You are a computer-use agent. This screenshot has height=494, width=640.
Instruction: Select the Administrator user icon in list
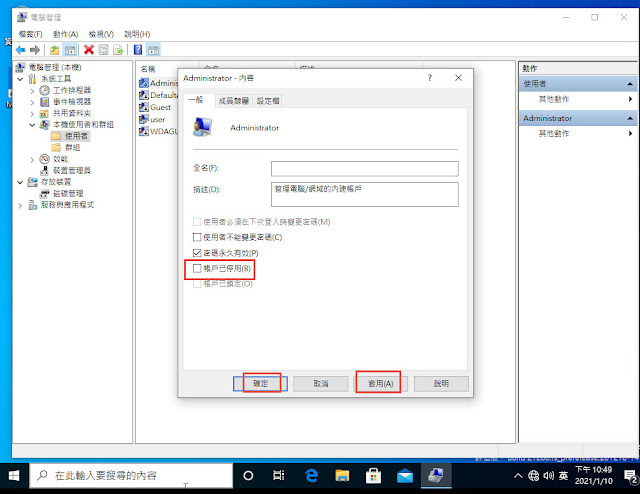point(143,83)
